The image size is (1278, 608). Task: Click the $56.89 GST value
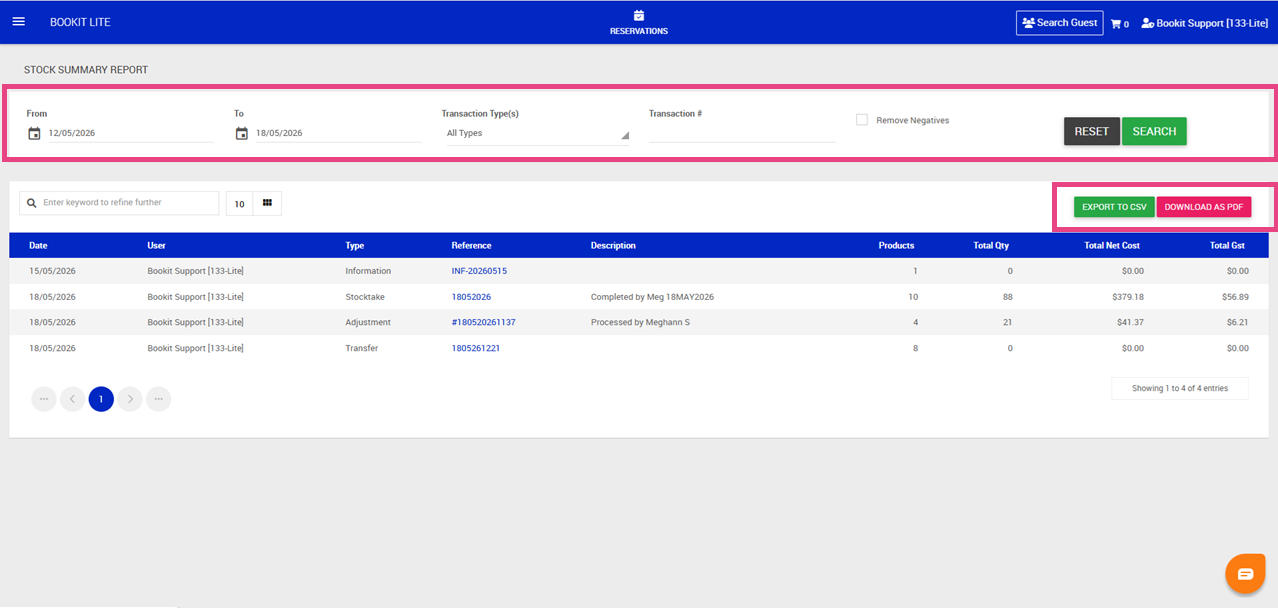click(x=1237, y=297)
